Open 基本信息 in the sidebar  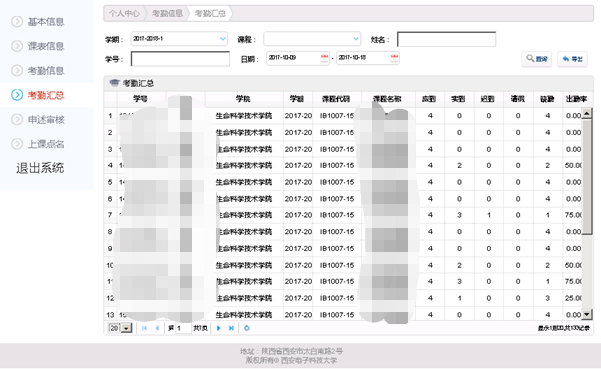click(x=46, y=22)
